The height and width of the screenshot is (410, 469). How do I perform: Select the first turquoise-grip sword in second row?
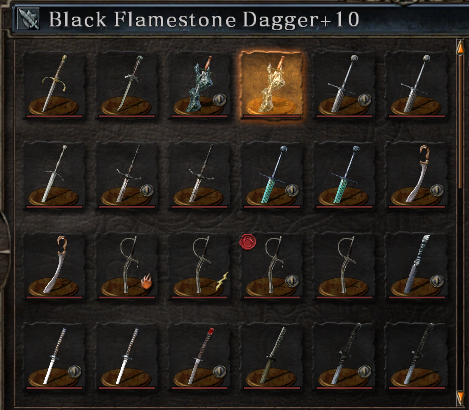pyautogui.click(x=272, y=176)
